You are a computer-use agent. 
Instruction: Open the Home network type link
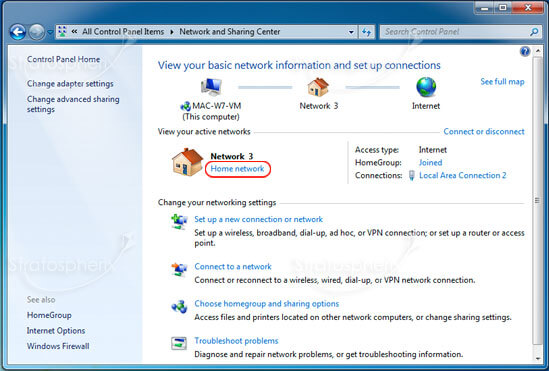click(237, 169)
